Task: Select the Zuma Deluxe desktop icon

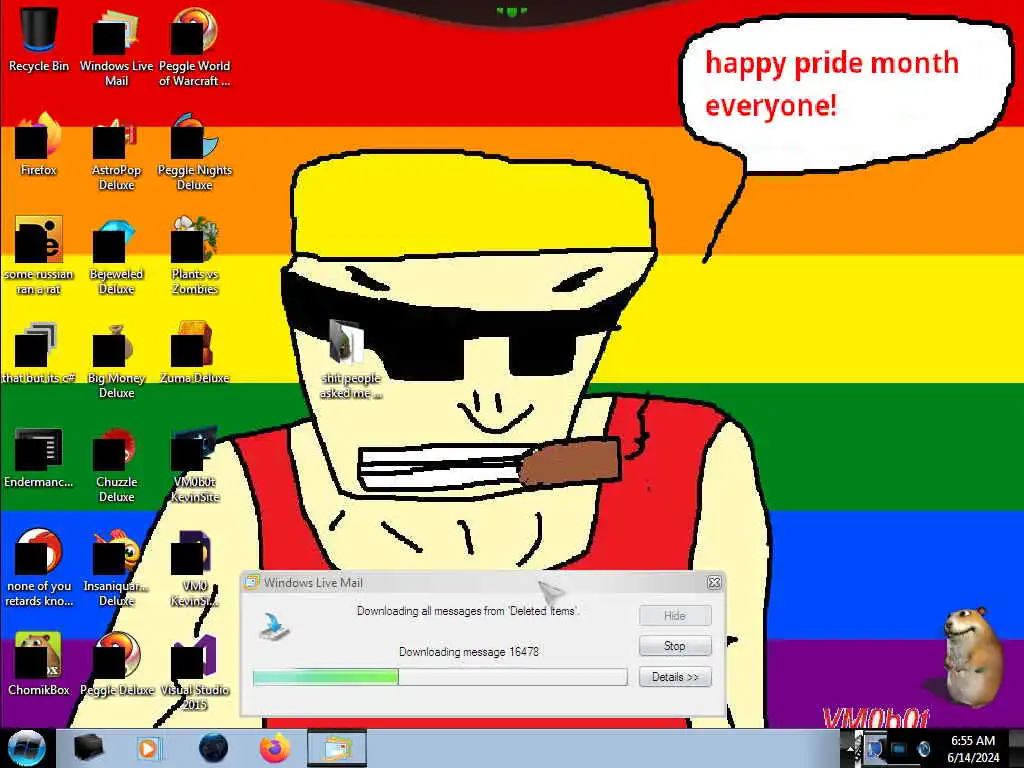Action: pyautogui.click(x=195, y=353)
